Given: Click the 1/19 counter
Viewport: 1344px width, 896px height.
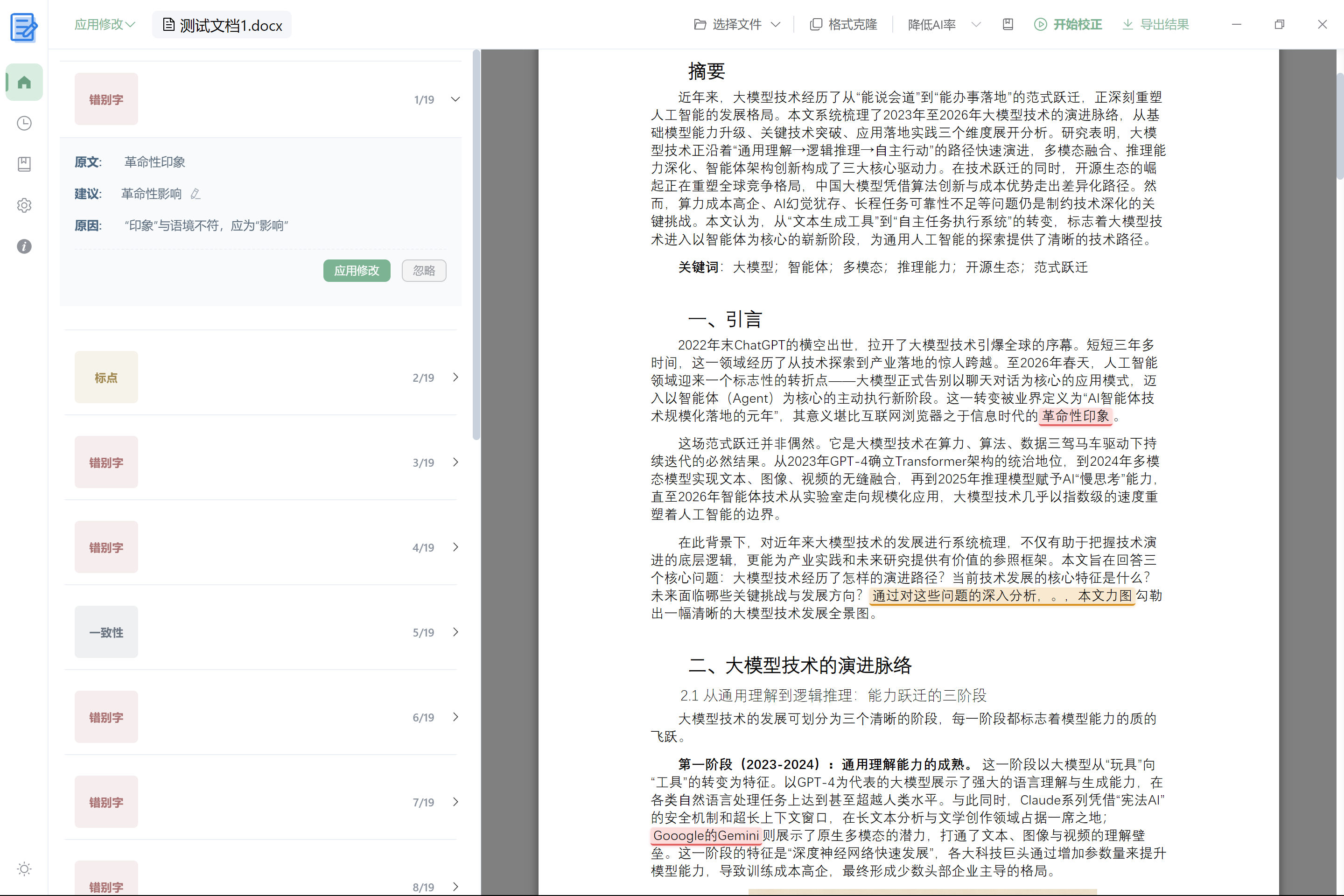Looking at the screenshot, I should [424, 100].
